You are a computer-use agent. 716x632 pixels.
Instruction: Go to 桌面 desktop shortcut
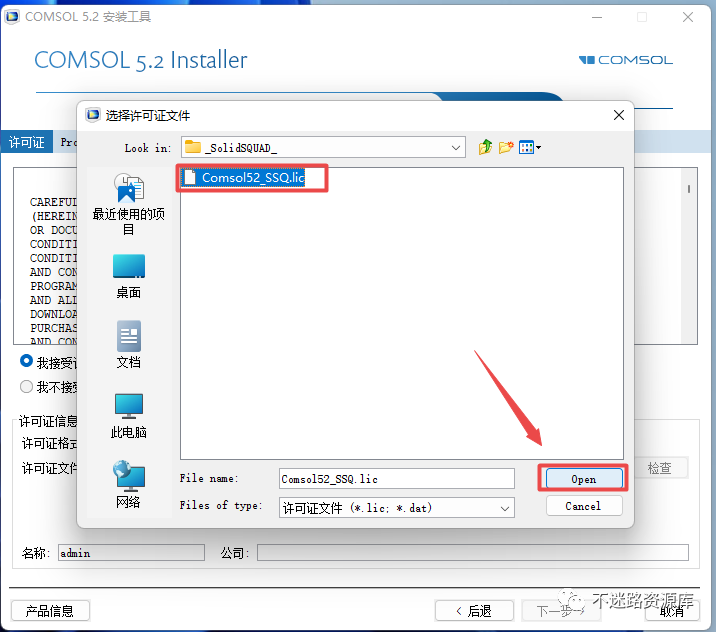(129, 276)
